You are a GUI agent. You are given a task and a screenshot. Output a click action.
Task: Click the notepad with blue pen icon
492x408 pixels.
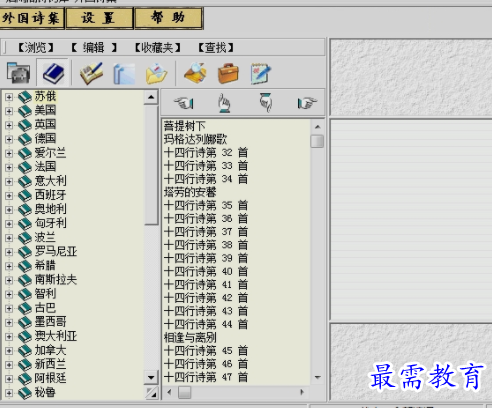(261, 72)
